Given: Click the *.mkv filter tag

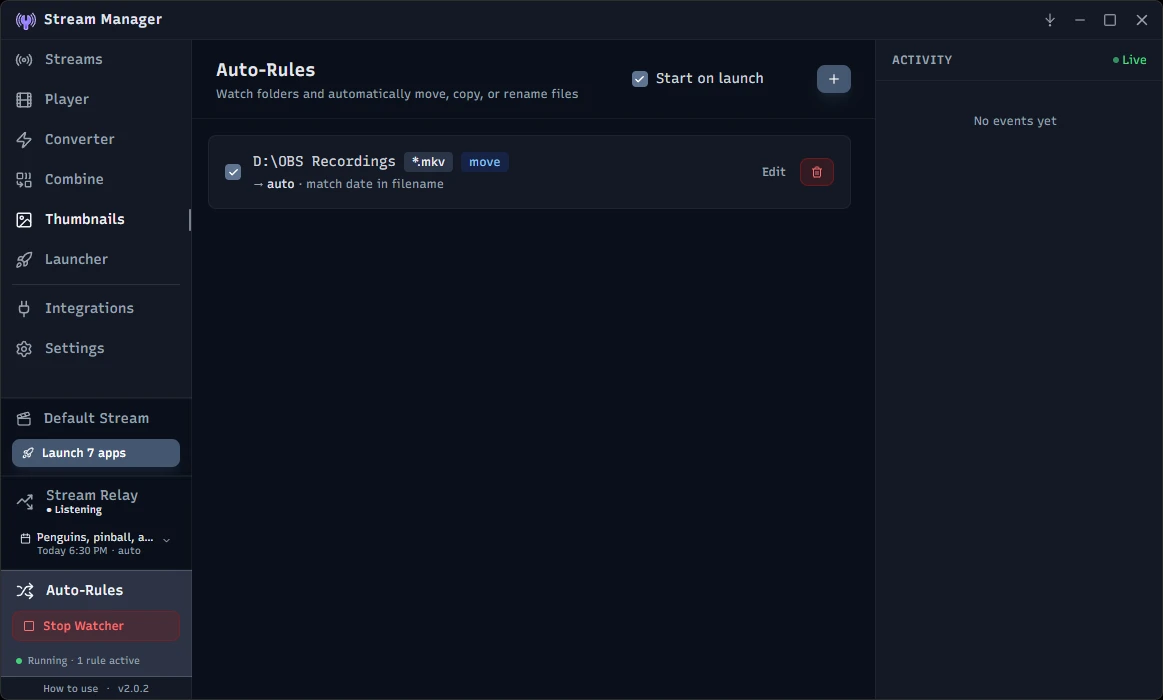Looking at the screenshot, I should (x=428, y=162).
